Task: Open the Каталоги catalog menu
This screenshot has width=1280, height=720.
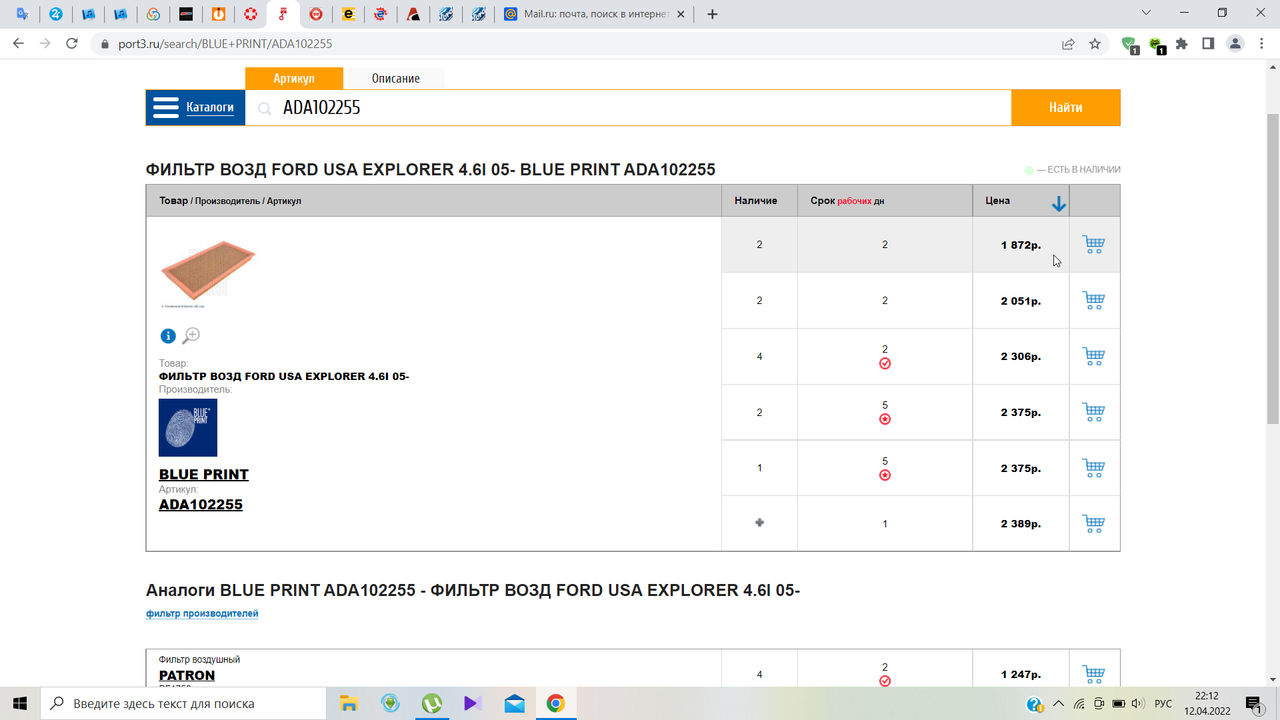Action: coord(196,107)
